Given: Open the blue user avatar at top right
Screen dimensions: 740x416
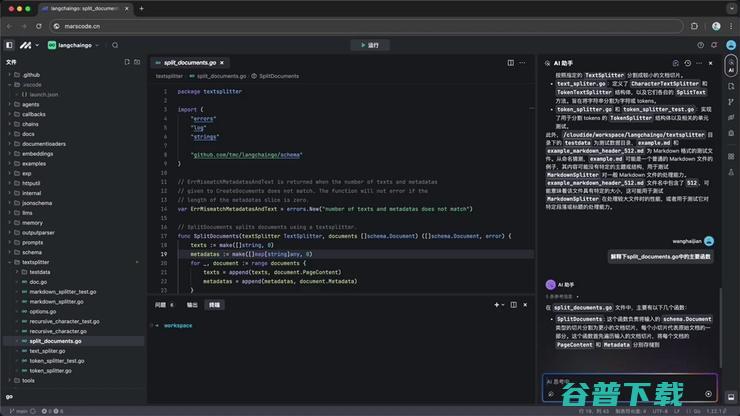Looking at the screenshot, I should 731,45.
